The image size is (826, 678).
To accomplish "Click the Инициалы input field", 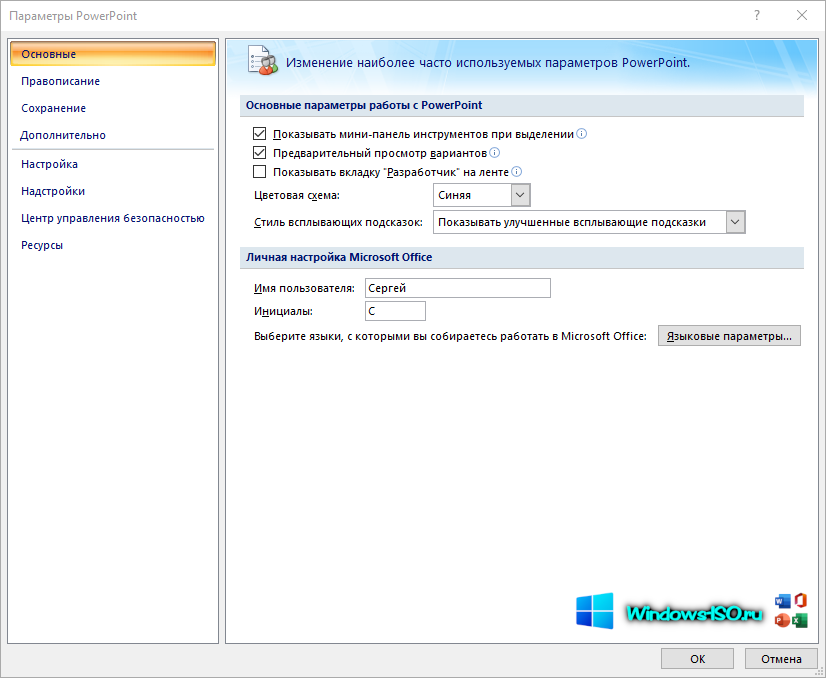I will (395, 311).
